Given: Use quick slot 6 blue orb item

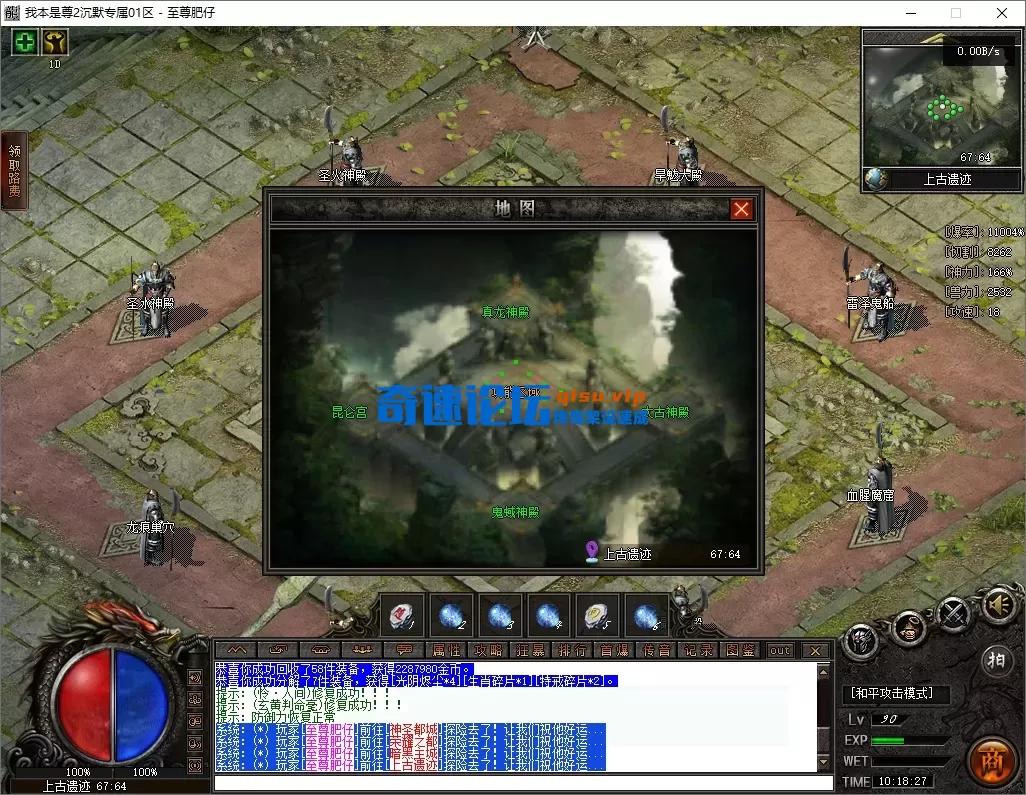Looking at the screenshot, I should (x=646, y=615).
